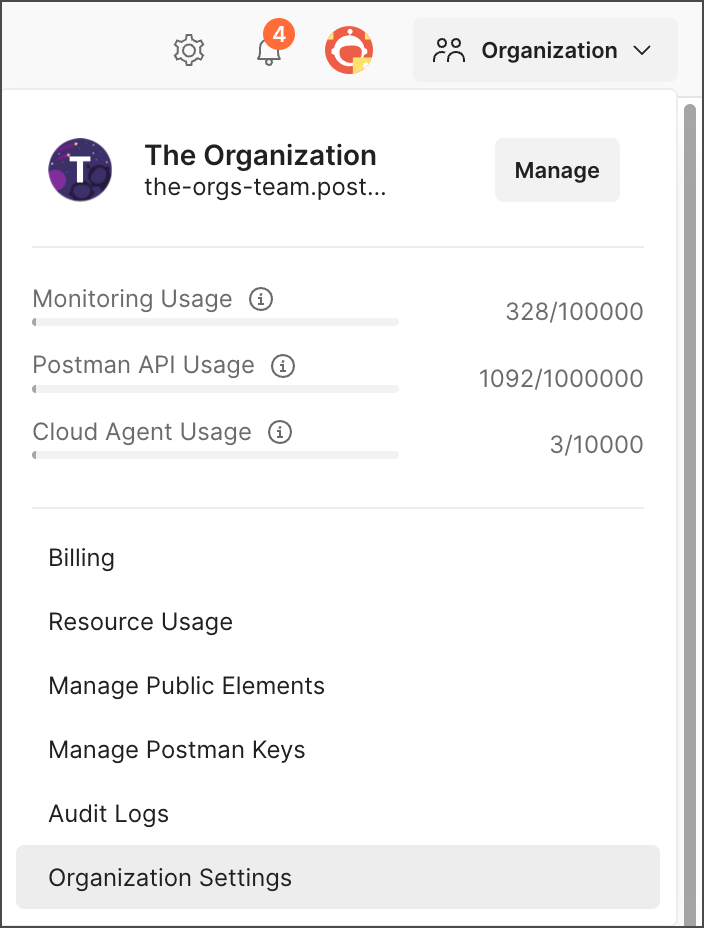
Task: Go to Manage Postman Keys
Action: [177, 750]
